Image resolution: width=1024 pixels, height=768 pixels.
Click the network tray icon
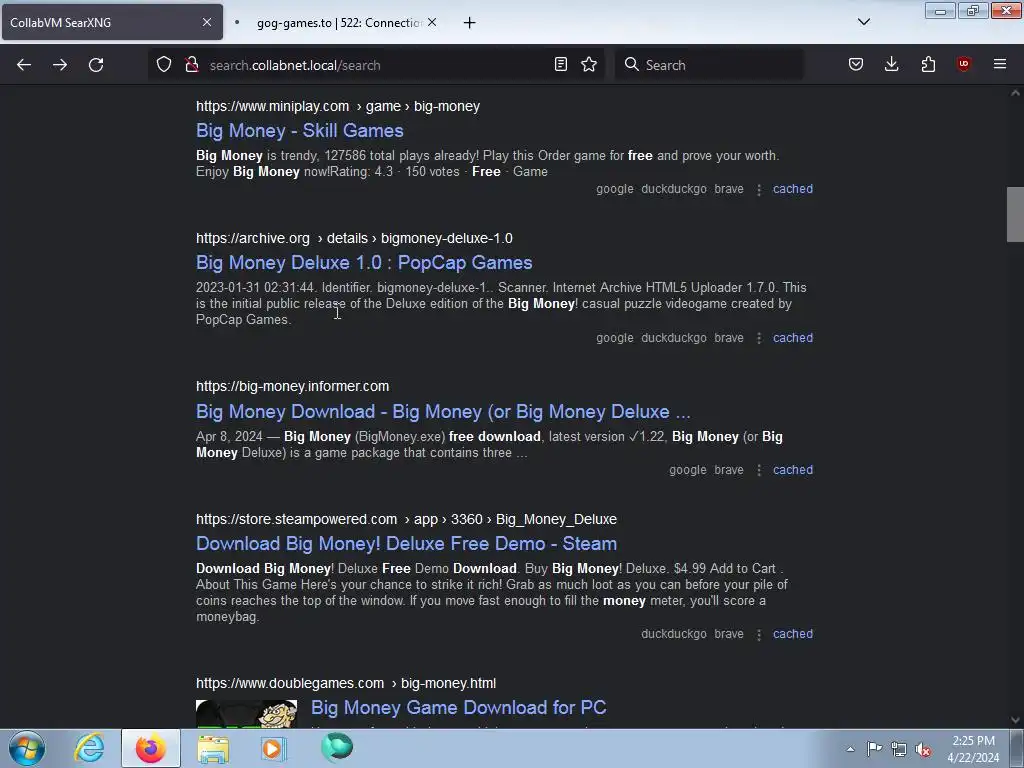pyautogui.click(x=899, y=749)
